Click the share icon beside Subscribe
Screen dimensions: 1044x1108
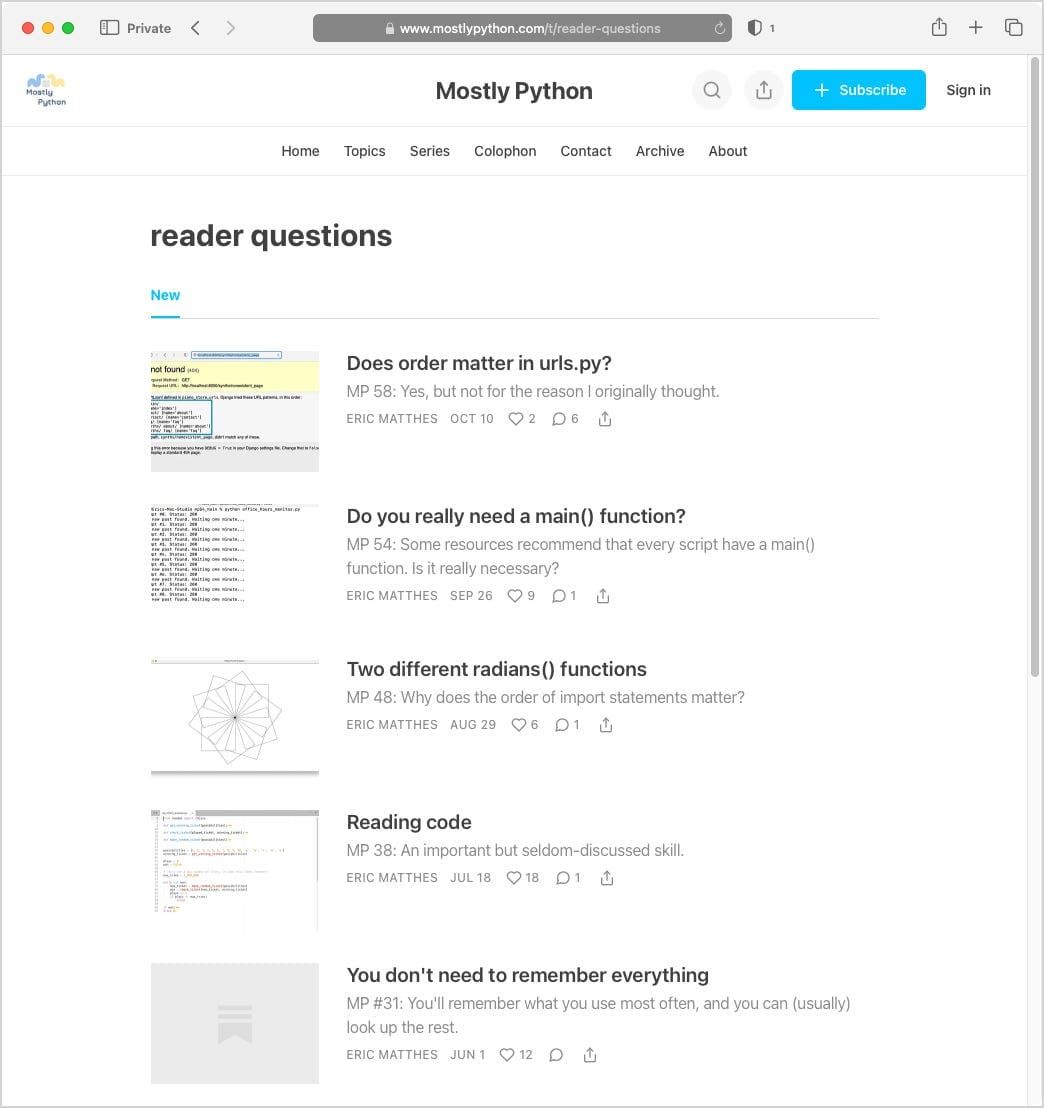(x=763, y=90)
